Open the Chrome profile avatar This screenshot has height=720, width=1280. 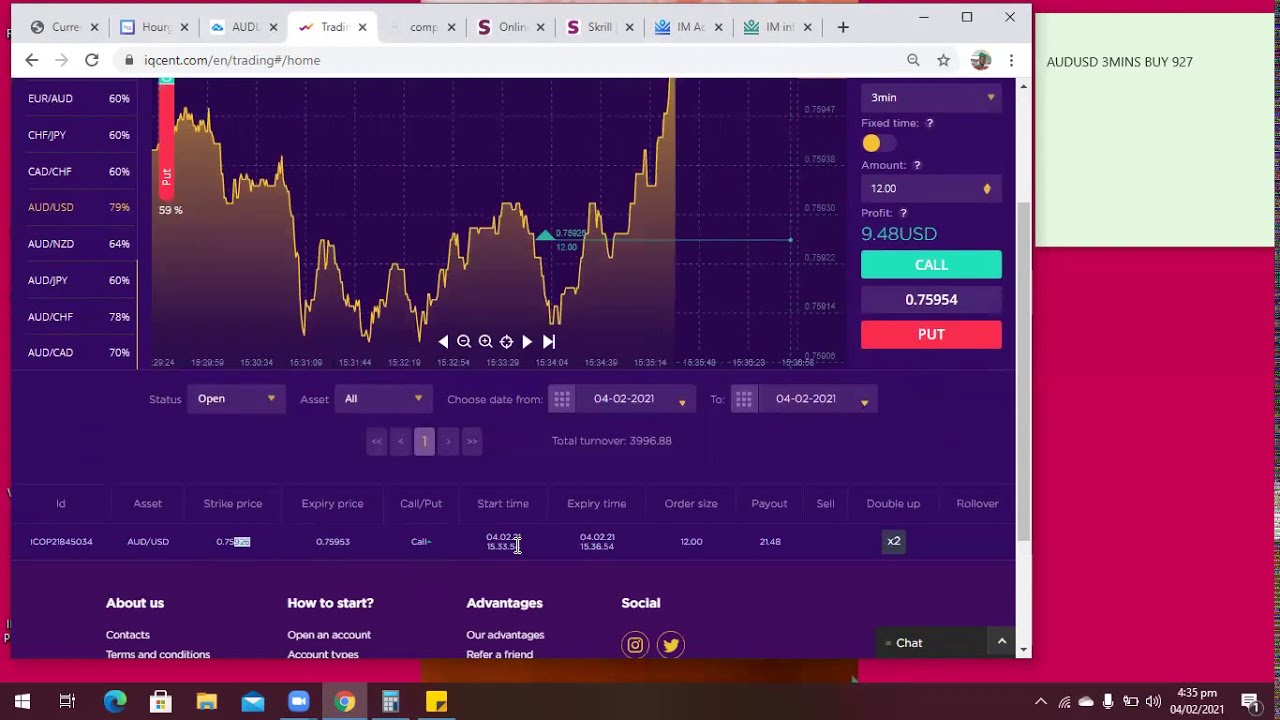click(x=980, y=60)
